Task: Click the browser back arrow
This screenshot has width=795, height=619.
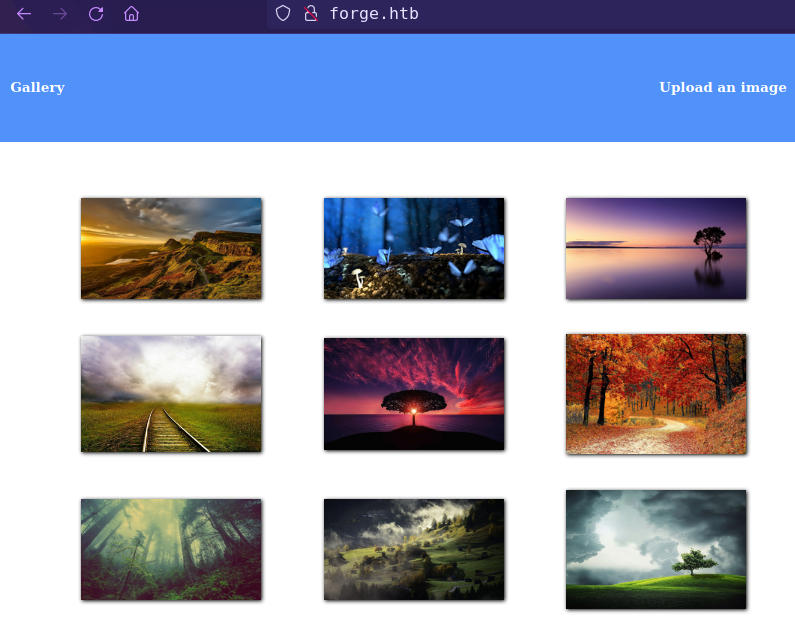Action: pos(24,14)
